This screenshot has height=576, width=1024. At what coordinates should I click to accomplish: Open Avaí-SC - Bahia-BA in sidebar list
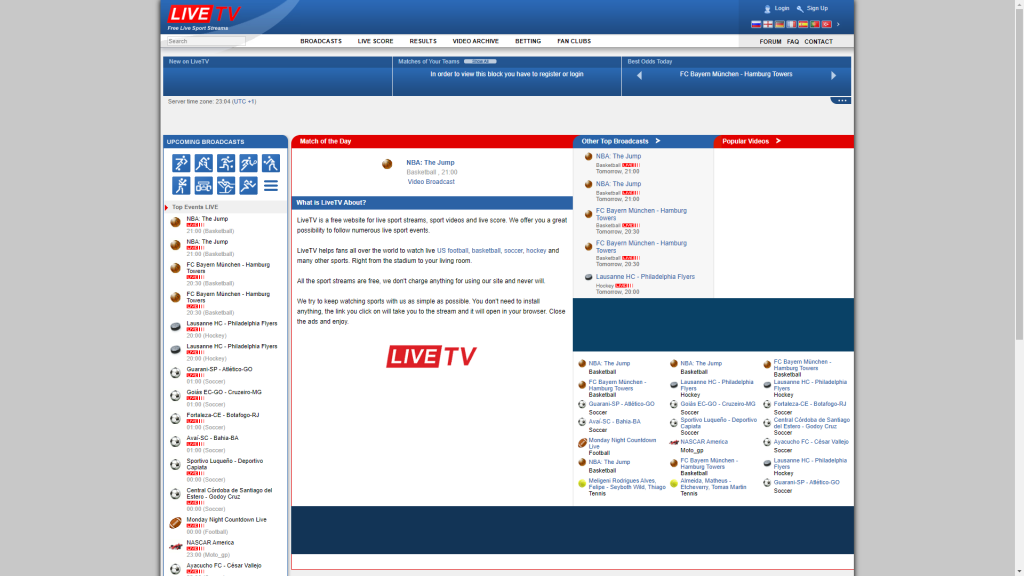coord(212,438)
